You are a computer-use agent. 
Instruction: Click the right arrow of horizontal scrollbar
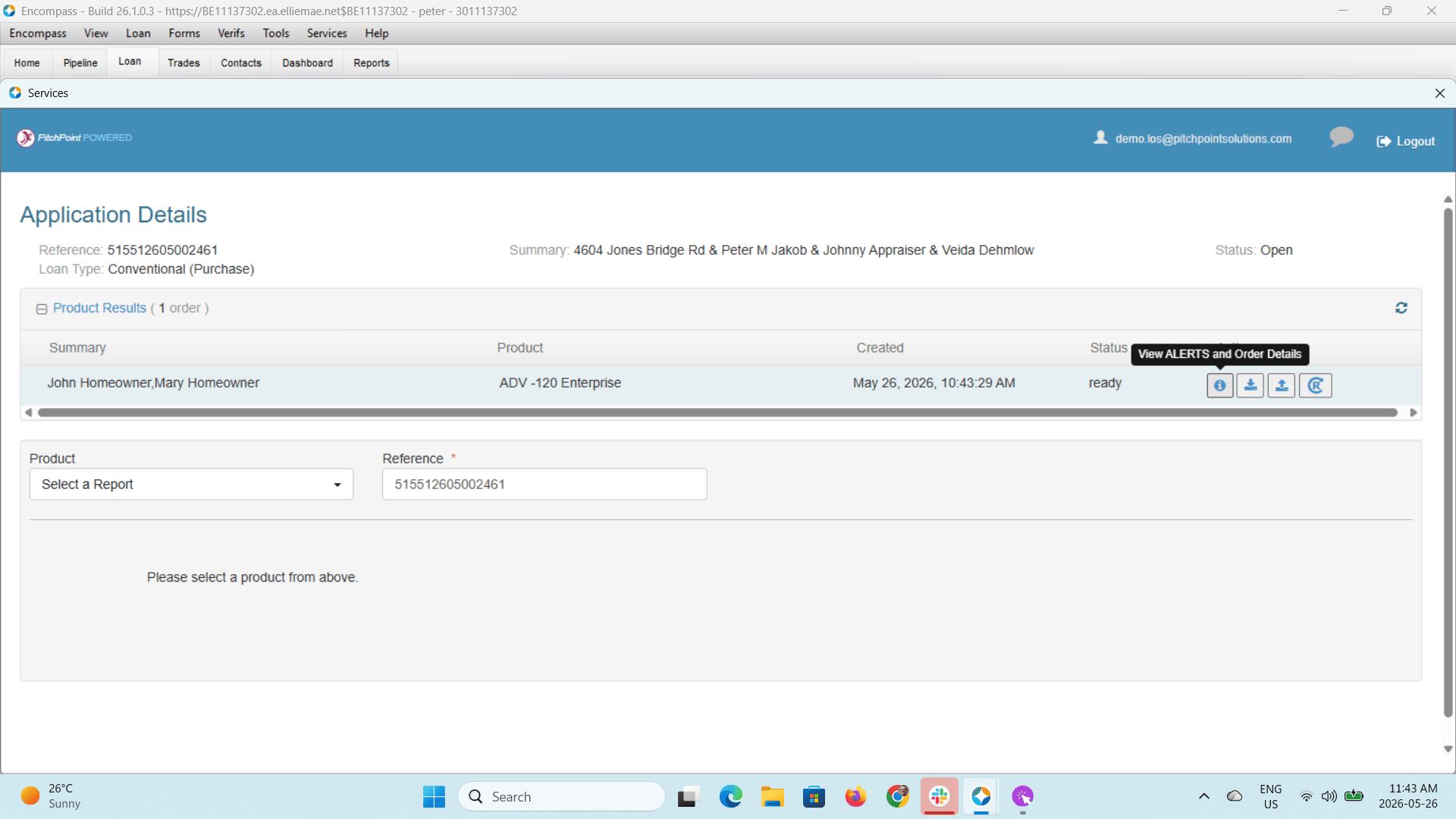1414,413
